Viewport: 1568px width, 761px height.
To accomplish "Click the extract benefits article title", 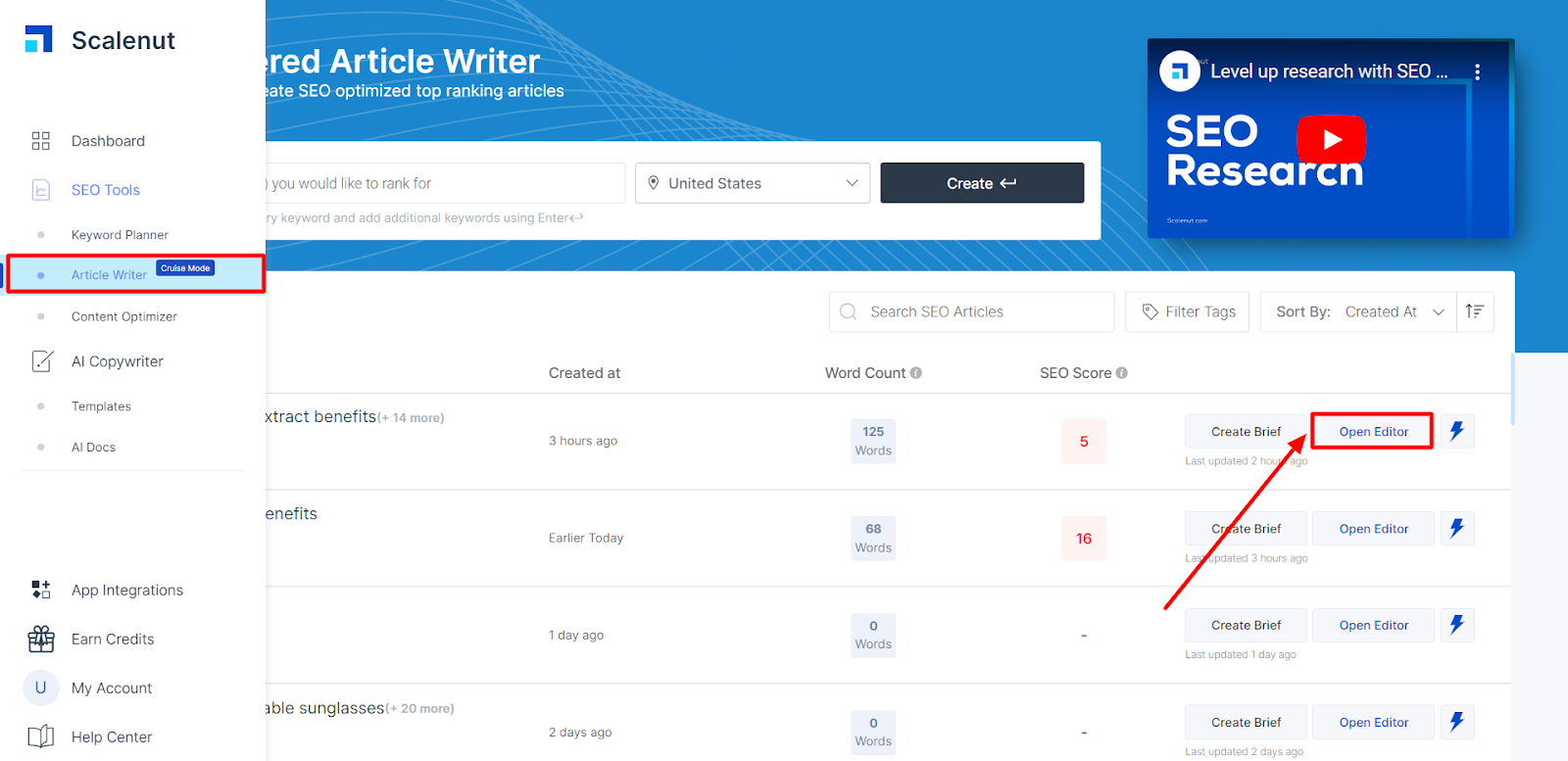I will (x=321, y=417).
